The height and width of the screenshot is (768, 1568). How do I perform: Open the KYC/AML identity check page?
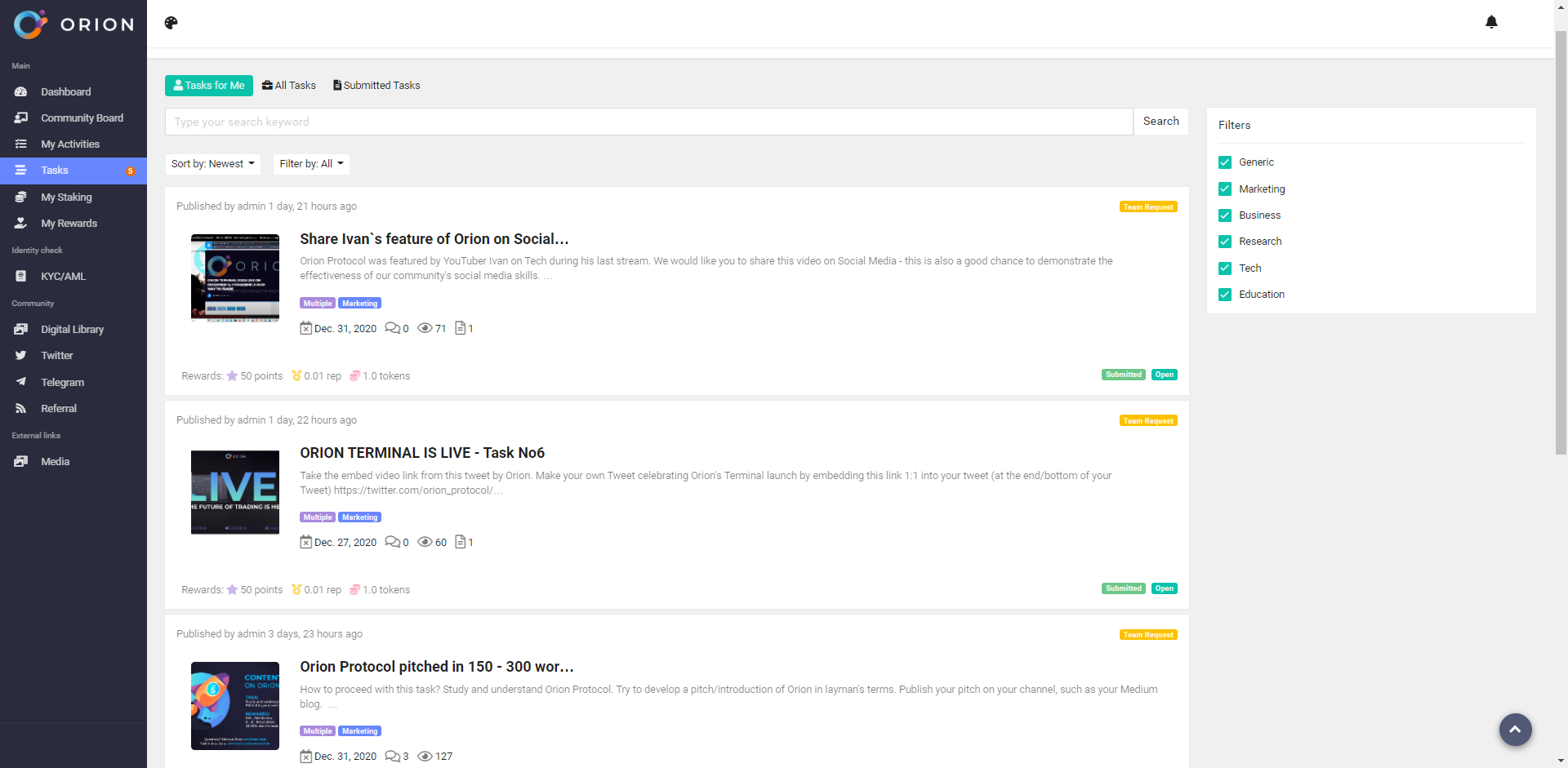pyautogui.click(x=63, y=277)
